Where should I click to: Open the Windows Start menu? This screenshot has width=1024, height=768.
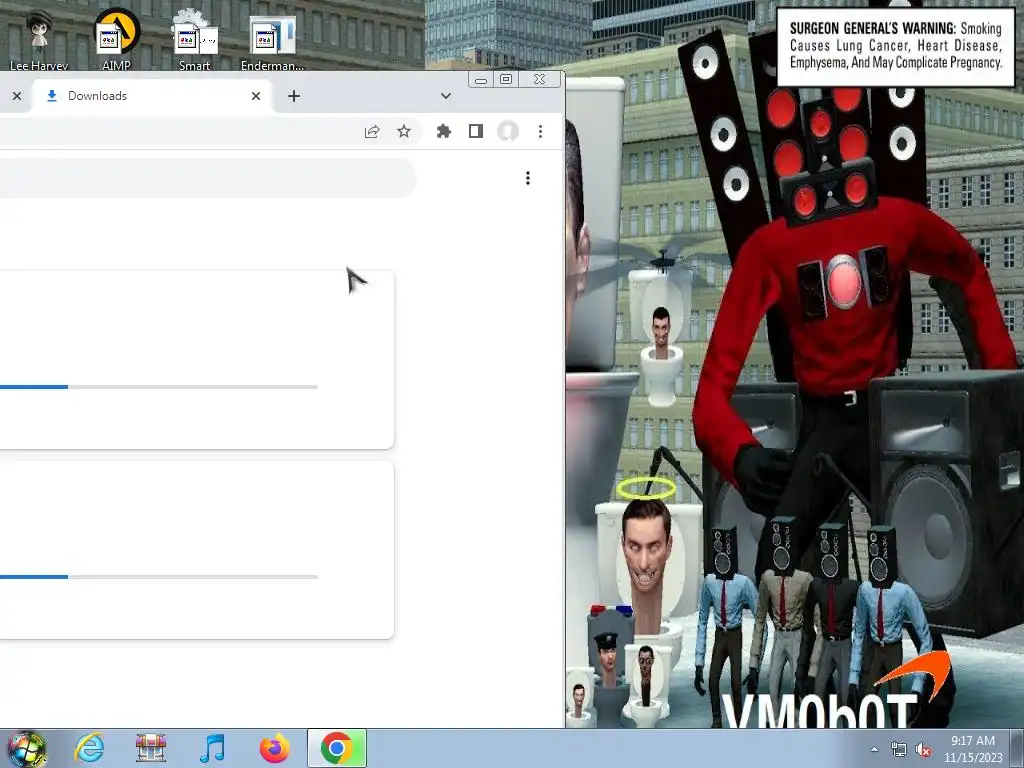[x=27, y=748]
